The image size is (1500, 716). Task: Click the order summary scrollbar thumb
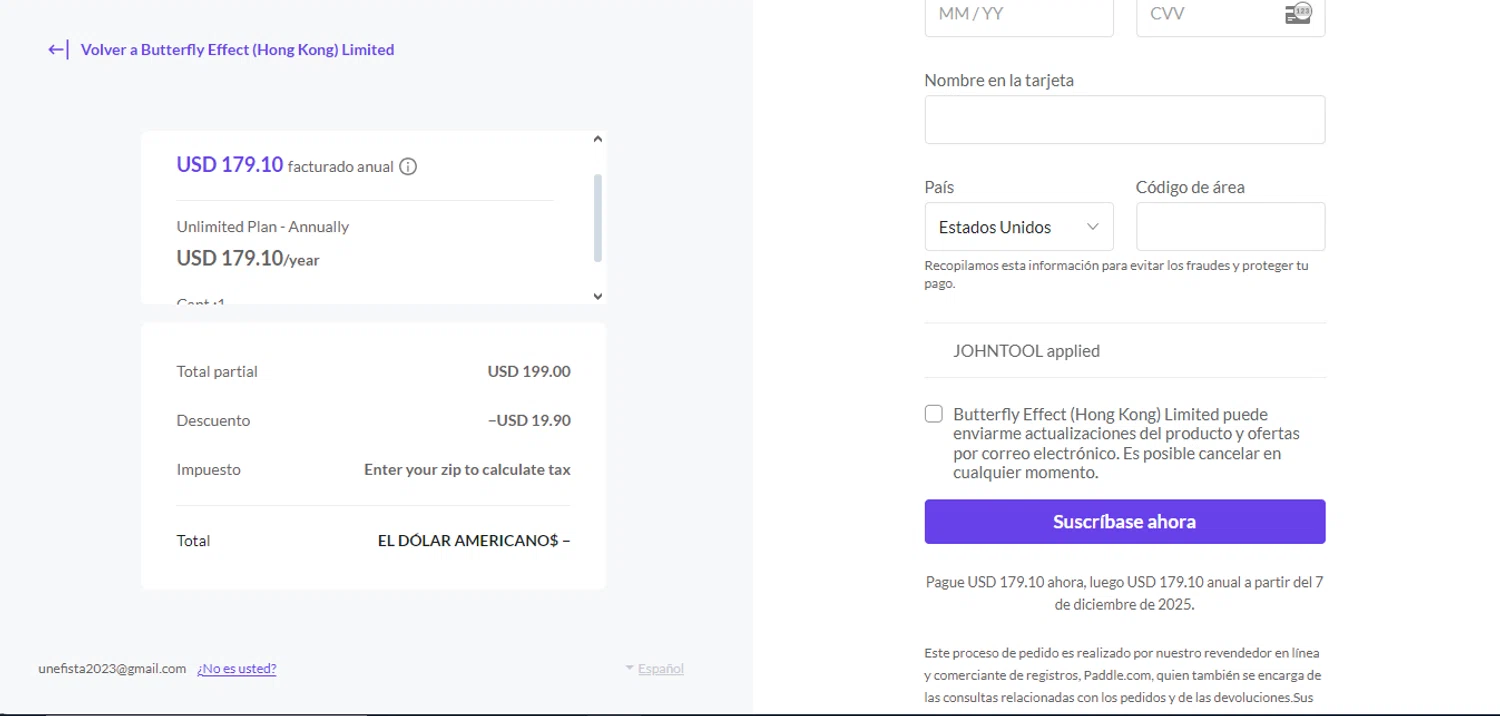click(x=598, y=218)
